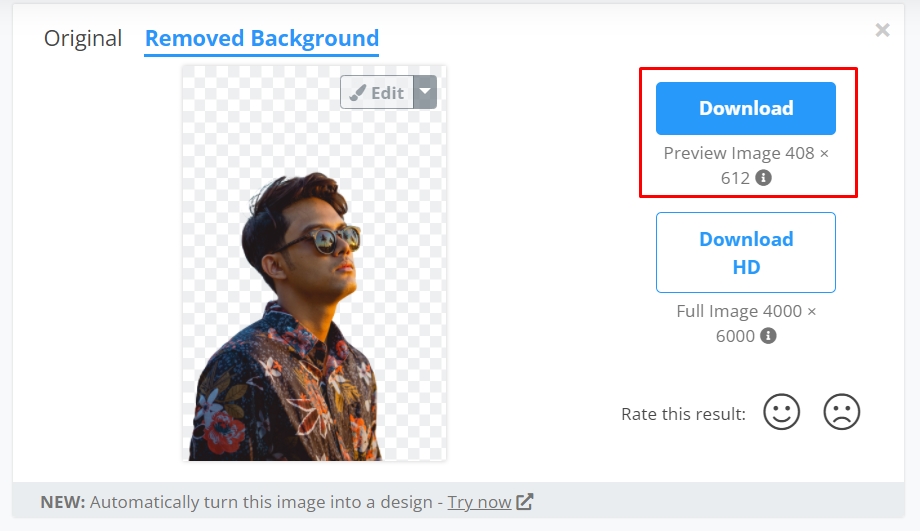This screenshot has width=920, height=531.
Task: Click the Download HD button
Action: pos(746,252)
